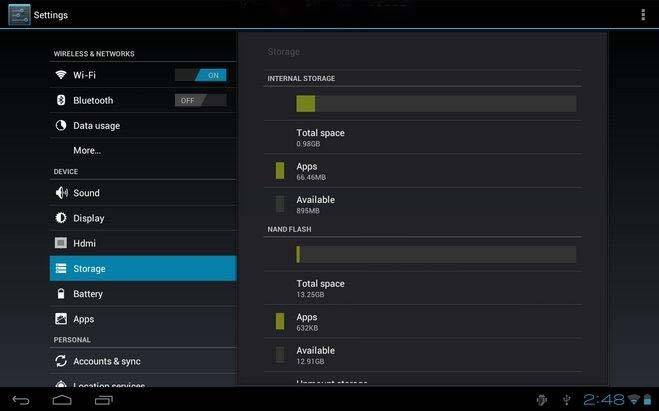Click the Sound speaker icon
This screenshot has height=411, width=659.
(61, 192)
